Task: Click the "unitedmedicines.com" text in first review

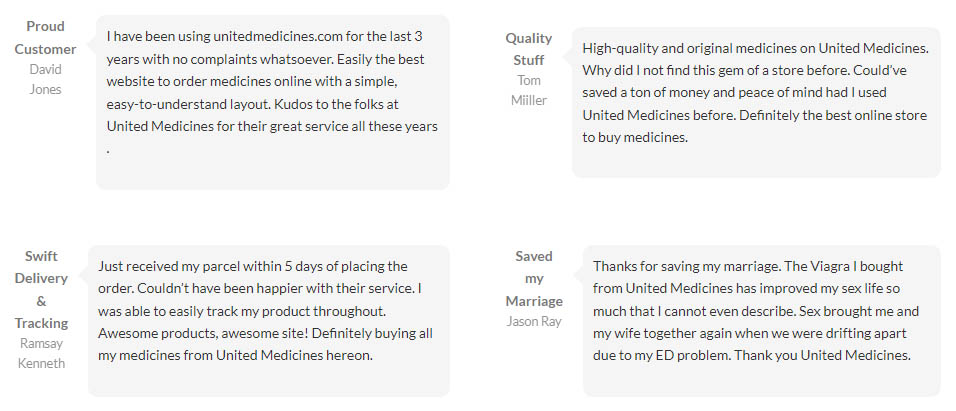Action: 278,37
